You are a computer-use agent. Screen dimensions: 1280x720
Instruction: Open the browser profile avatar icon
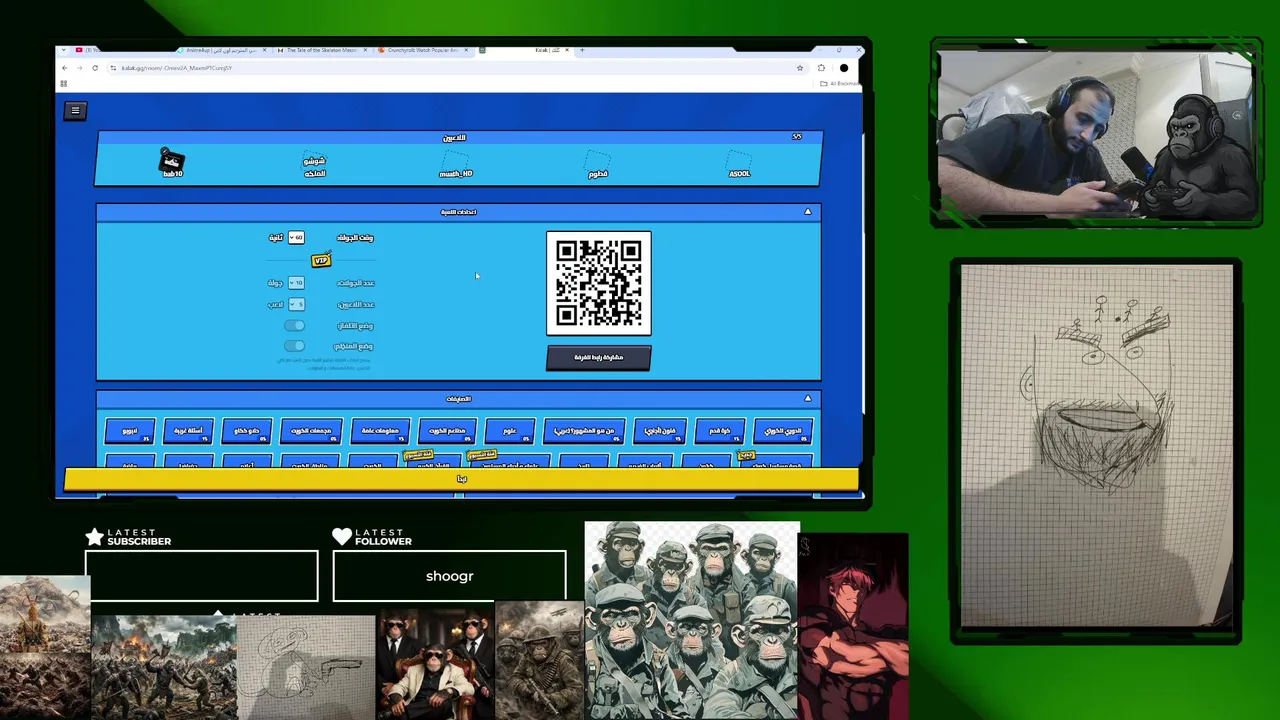click(844, 68)
